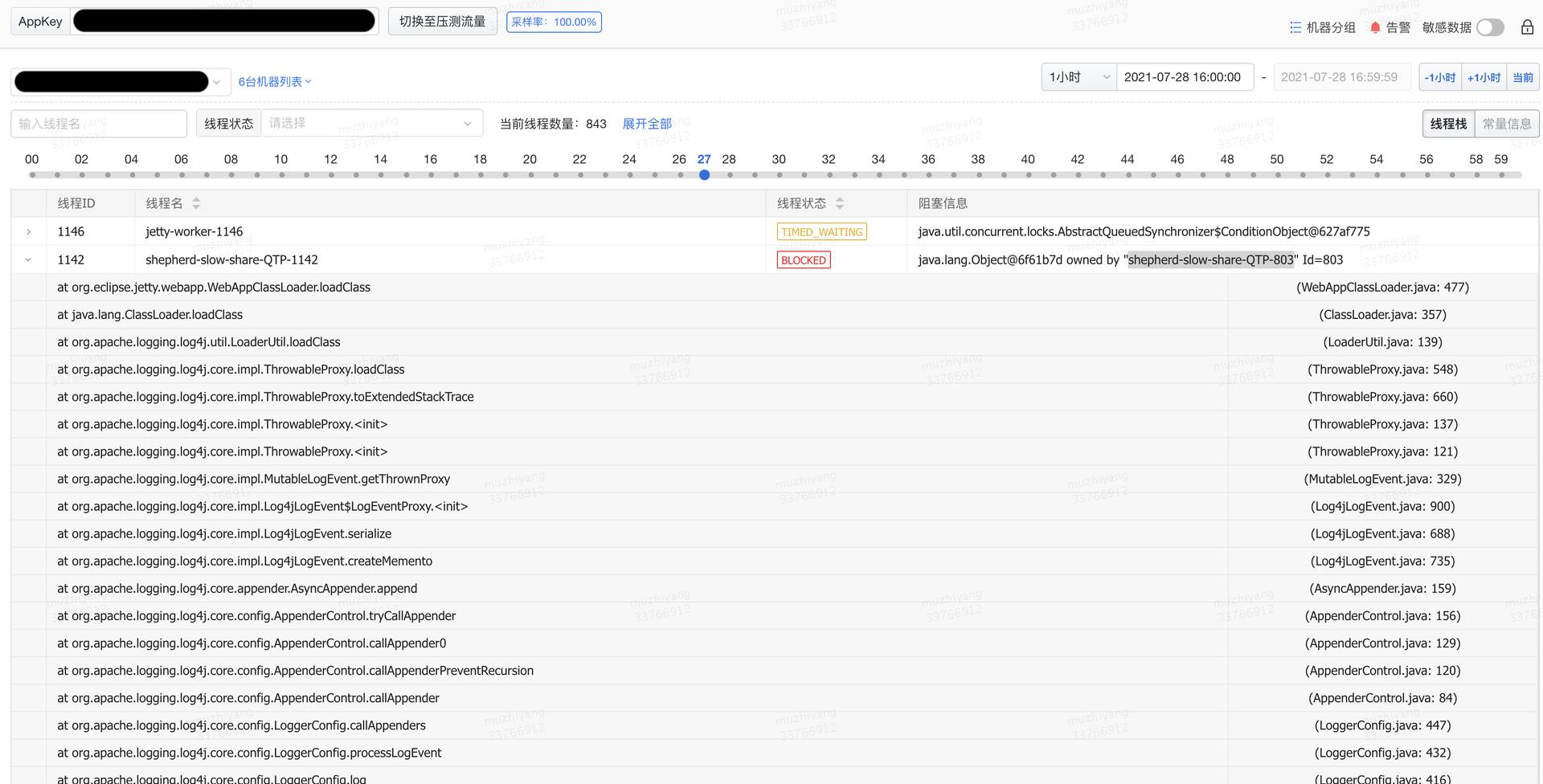Go back one hour with -1小时
The height and width of the screenshot is (784, 1543).
point(1439,77)
